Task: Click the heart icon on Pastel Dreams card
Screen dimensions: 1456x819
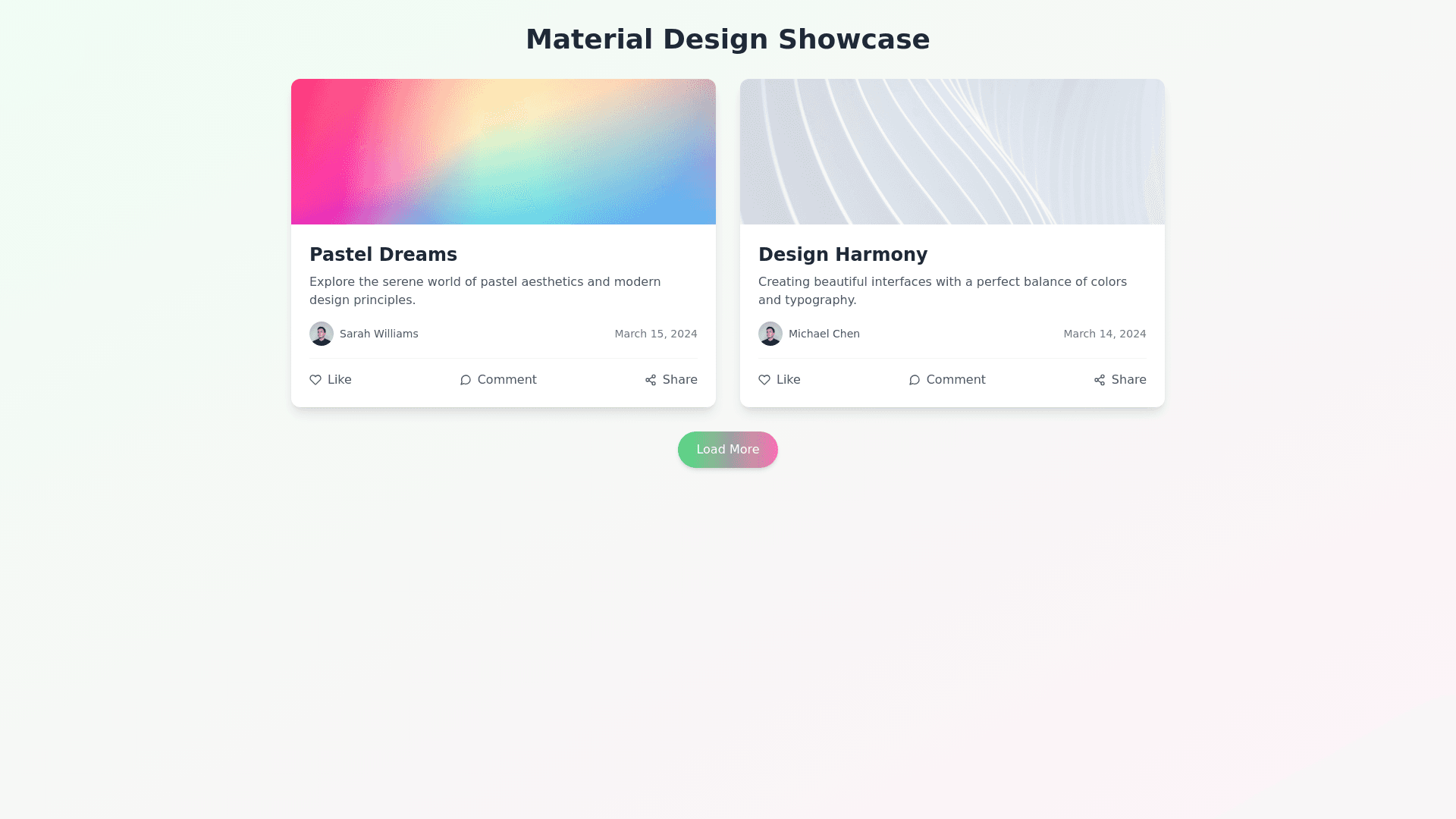Action: point(315,380)
